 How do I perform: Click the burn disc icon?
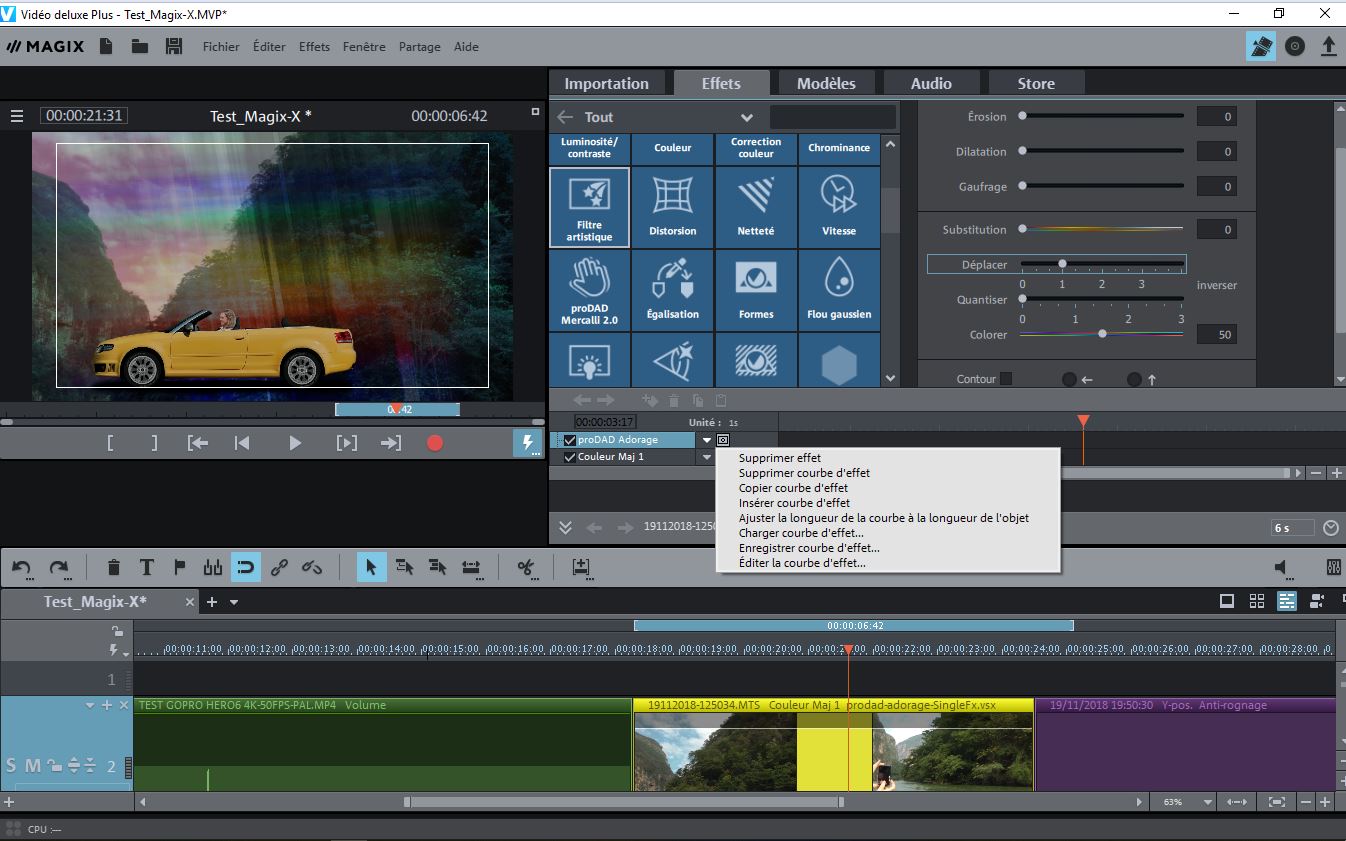(1295, 46)
